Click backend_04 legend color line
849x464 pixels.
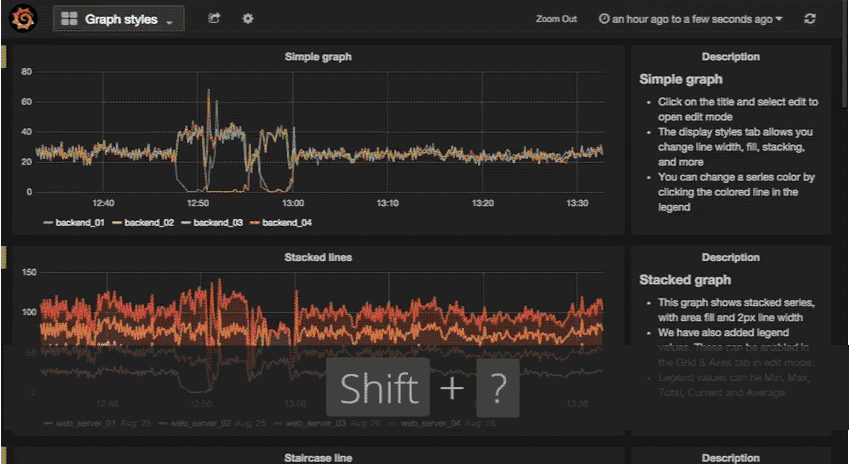[255, 222]
